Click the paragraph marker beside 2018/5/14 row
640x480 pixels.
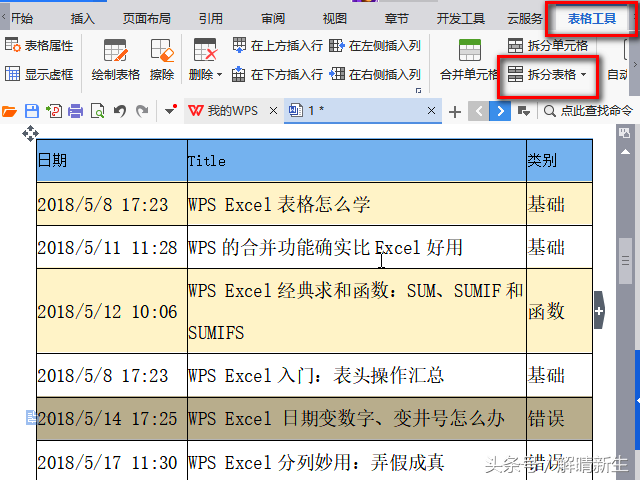point(31,418)
